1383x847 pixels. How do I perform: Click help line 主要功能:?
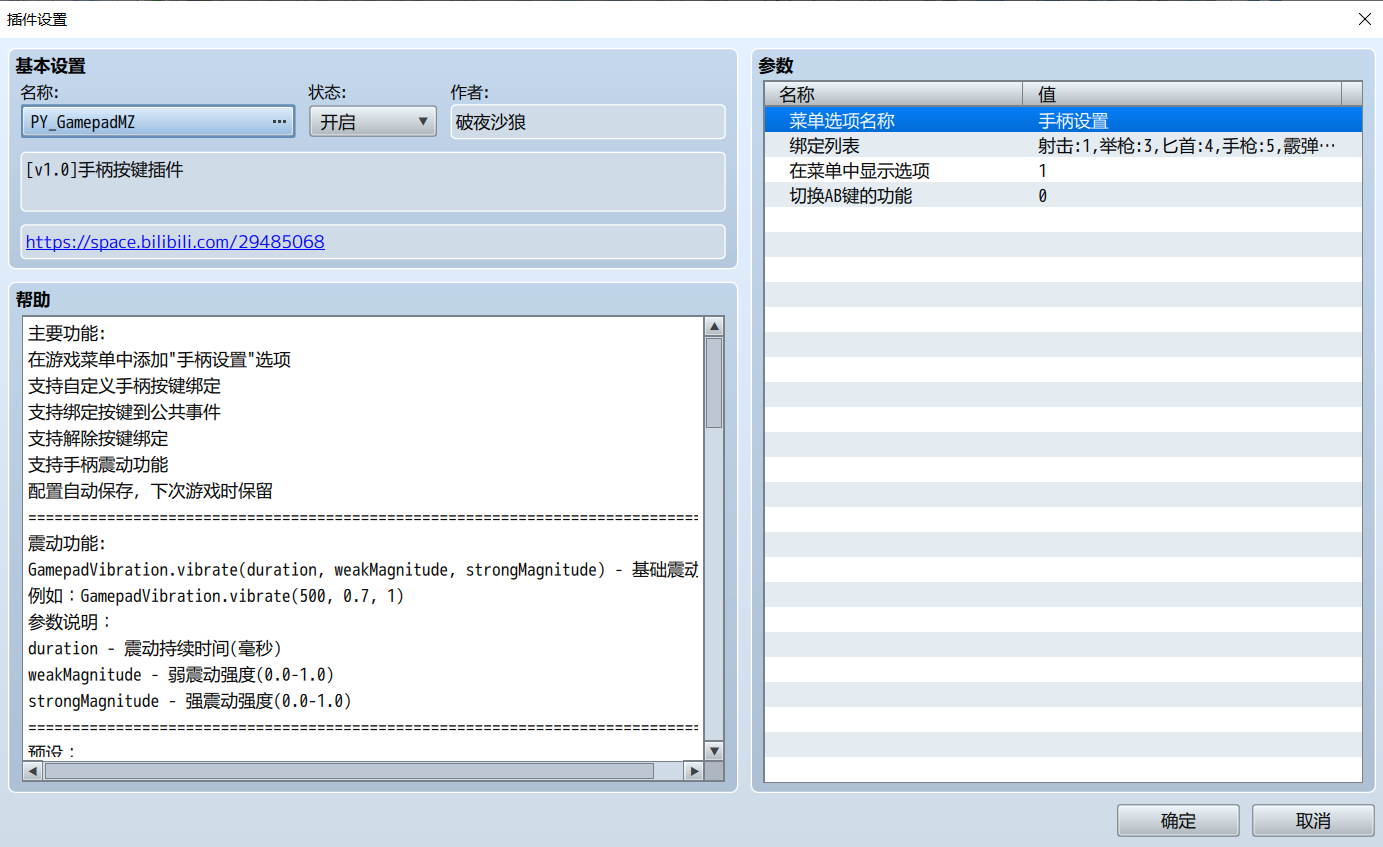point(67,334)
